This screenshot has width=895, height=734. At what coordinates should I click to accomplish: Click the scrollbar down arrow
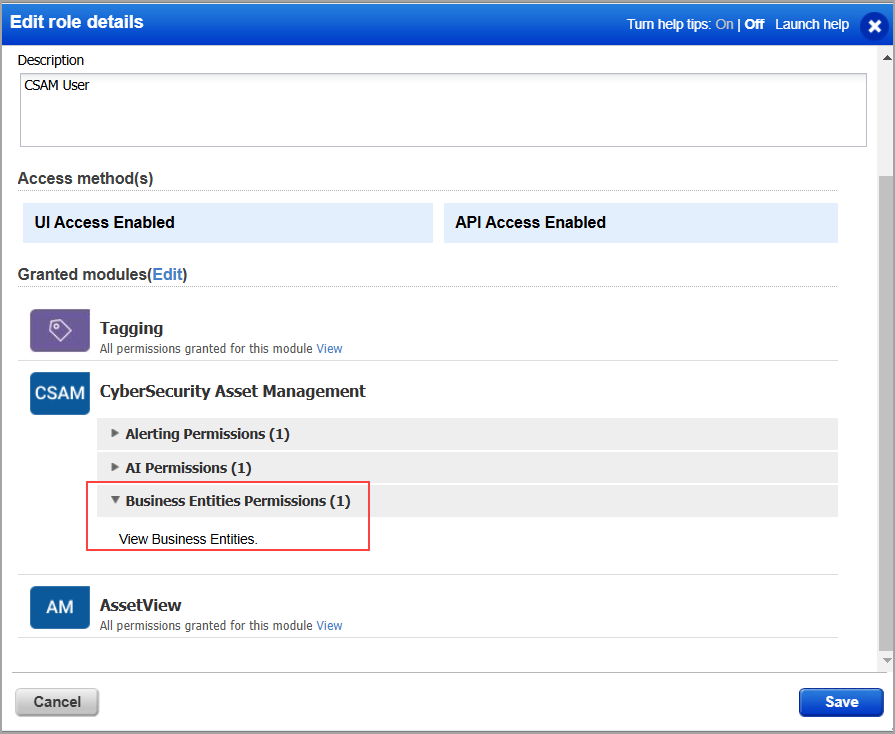[887, 660]
